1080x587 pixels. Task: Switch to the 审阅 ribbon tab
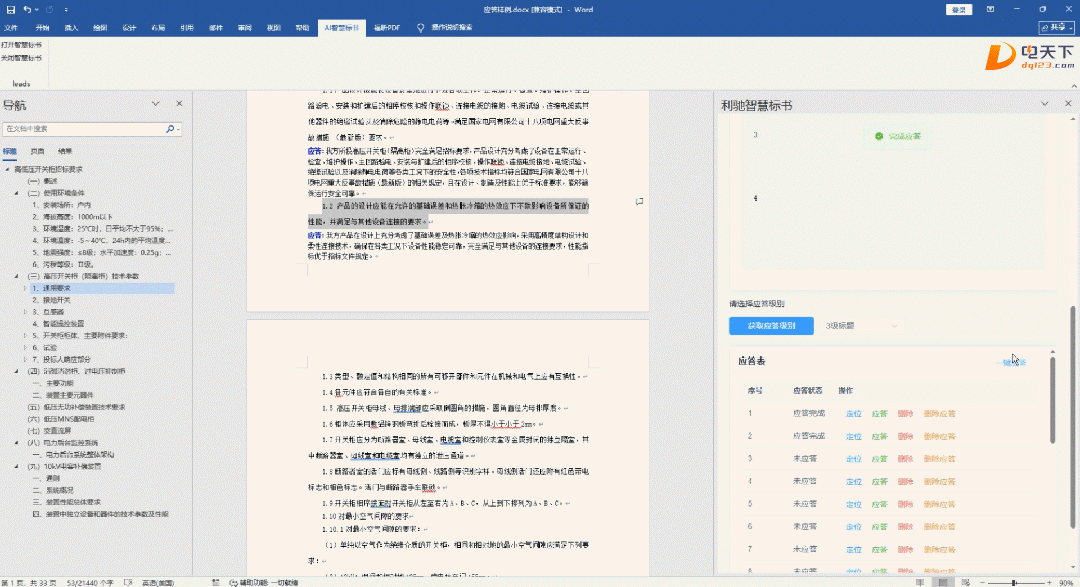point(245,28)
